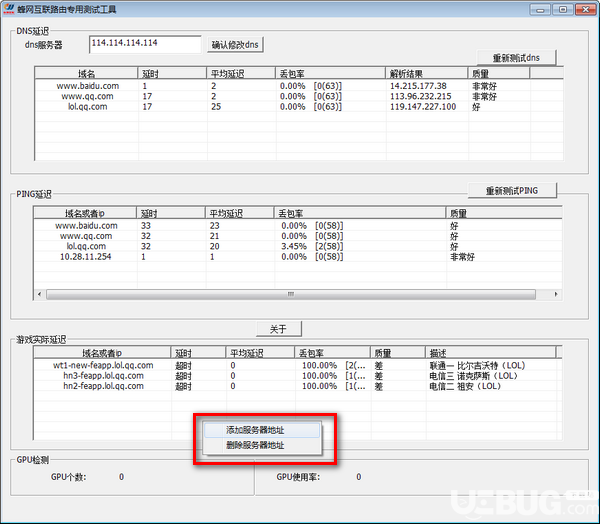Click 非常好 quality cell for 10.28.11.254
Screen dimensions: 600x524
click(462, 256)
